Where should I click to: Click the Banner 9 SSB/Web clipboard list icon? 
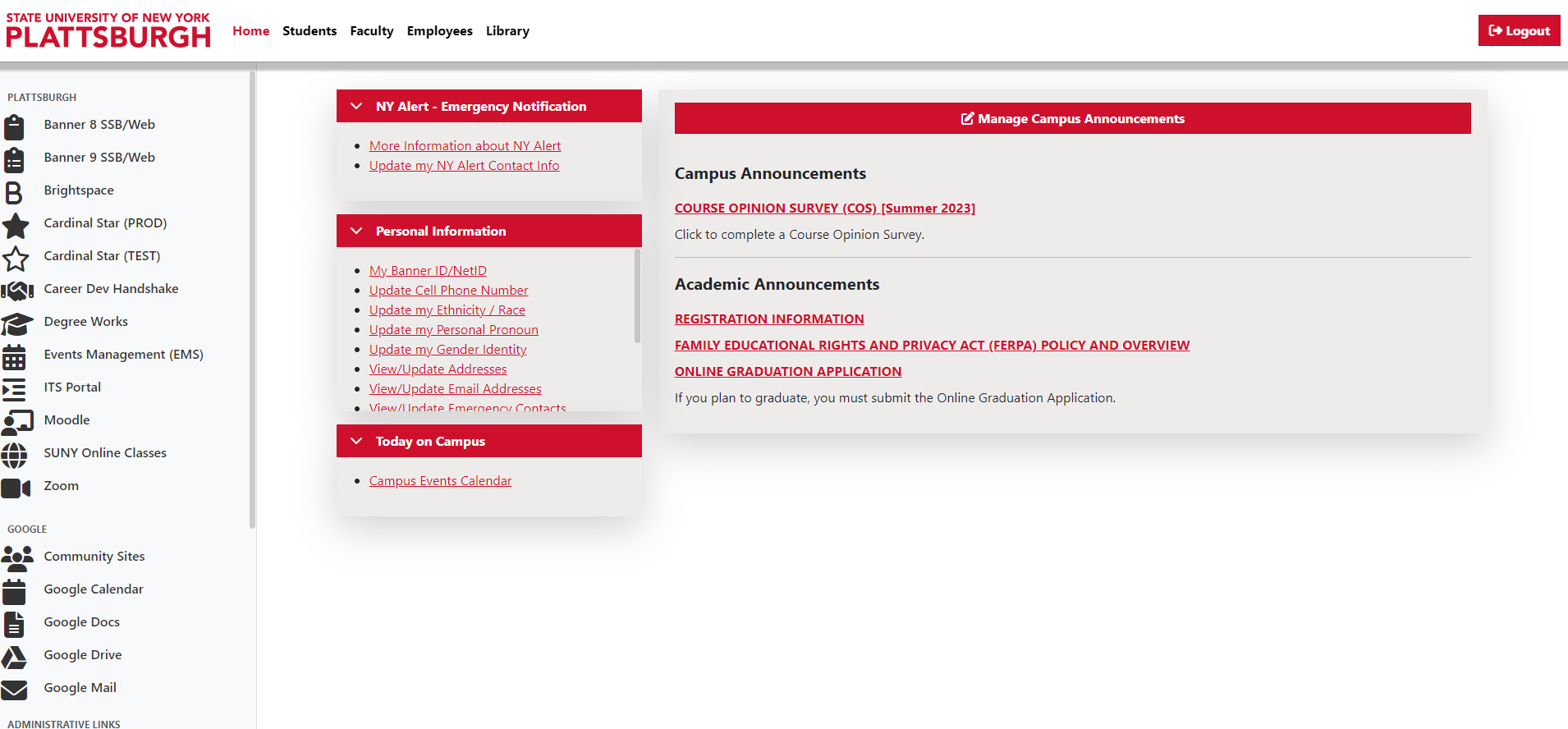point(14,160)
